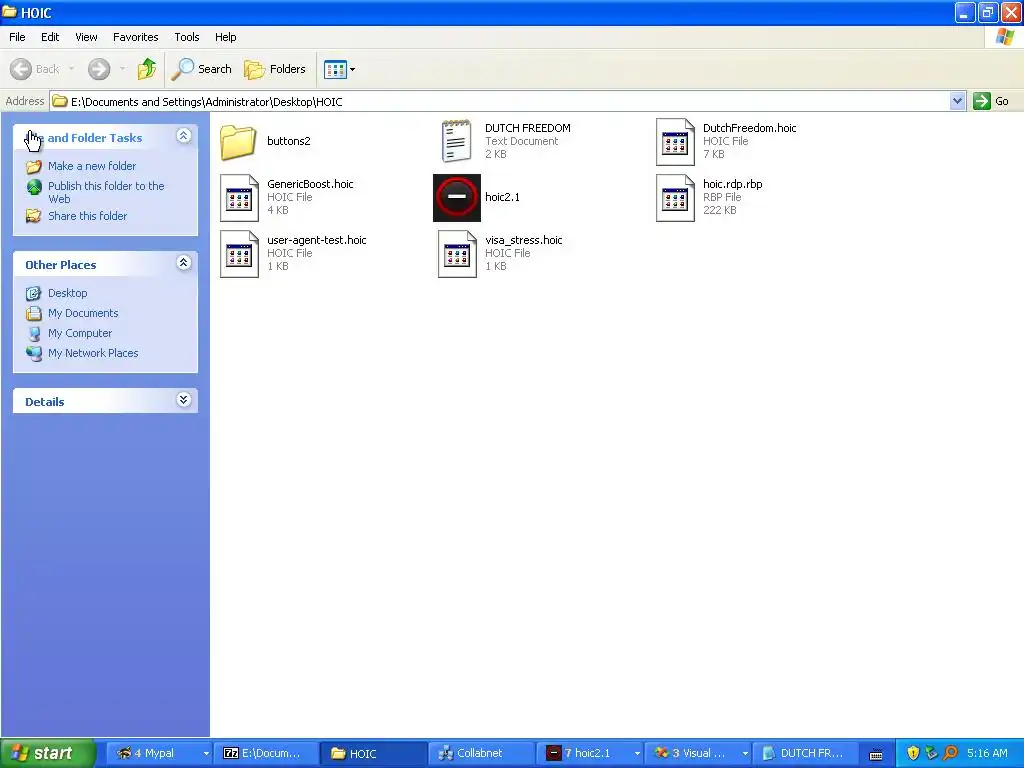The height and width of the screenshot is (768, 1024).
Task: Open My Computer link
Action: click(80, 333)
